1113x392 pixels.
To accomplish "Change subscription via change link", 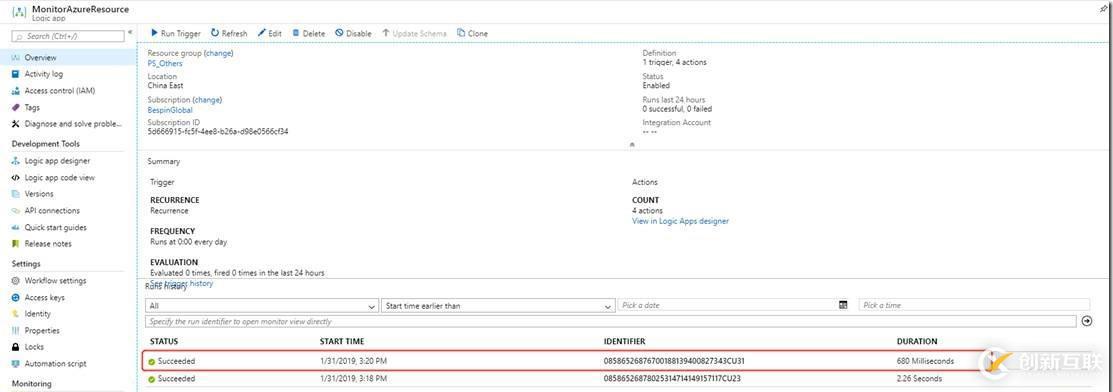I will coord(207,100).
